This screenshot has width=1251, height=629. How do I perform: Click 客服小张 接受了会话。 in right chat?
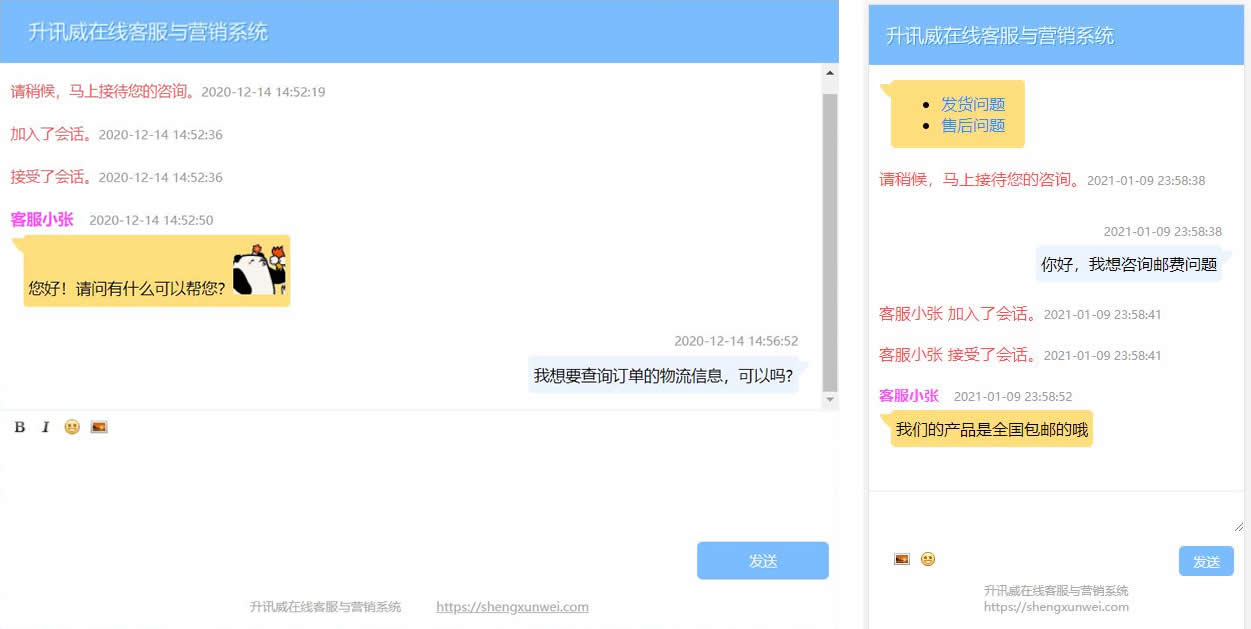coord(960,355)
